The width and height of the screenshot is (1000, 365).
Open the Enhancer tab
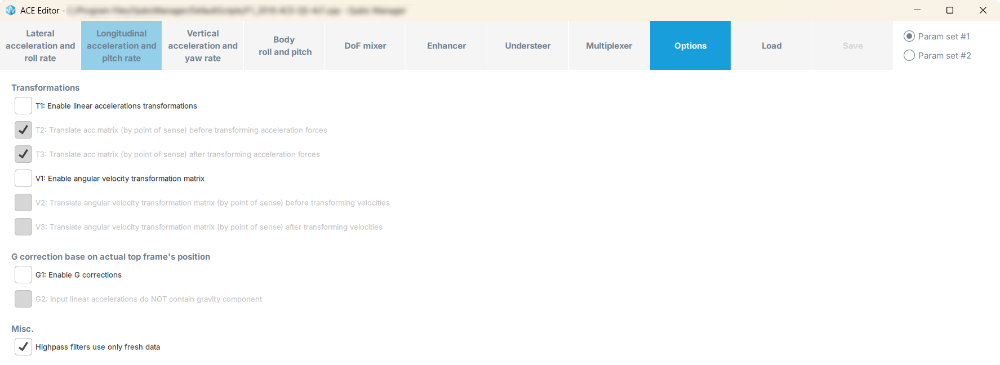(x=446, y=45)
